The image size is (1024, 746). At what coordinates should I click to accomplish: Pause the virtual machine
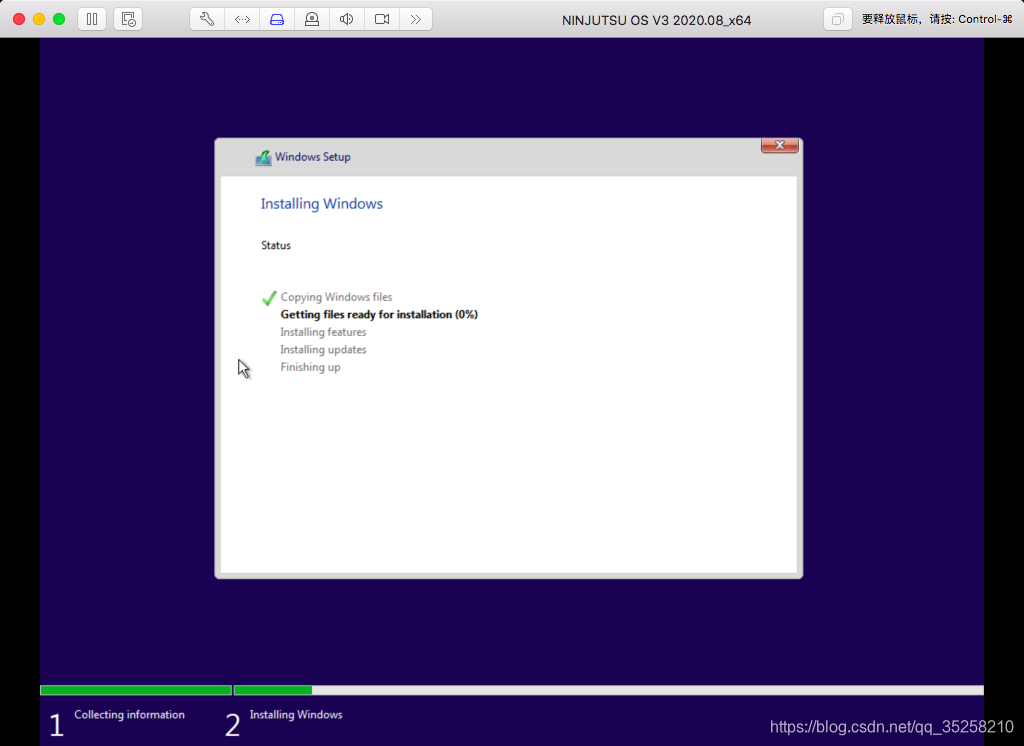pos(92,19)
